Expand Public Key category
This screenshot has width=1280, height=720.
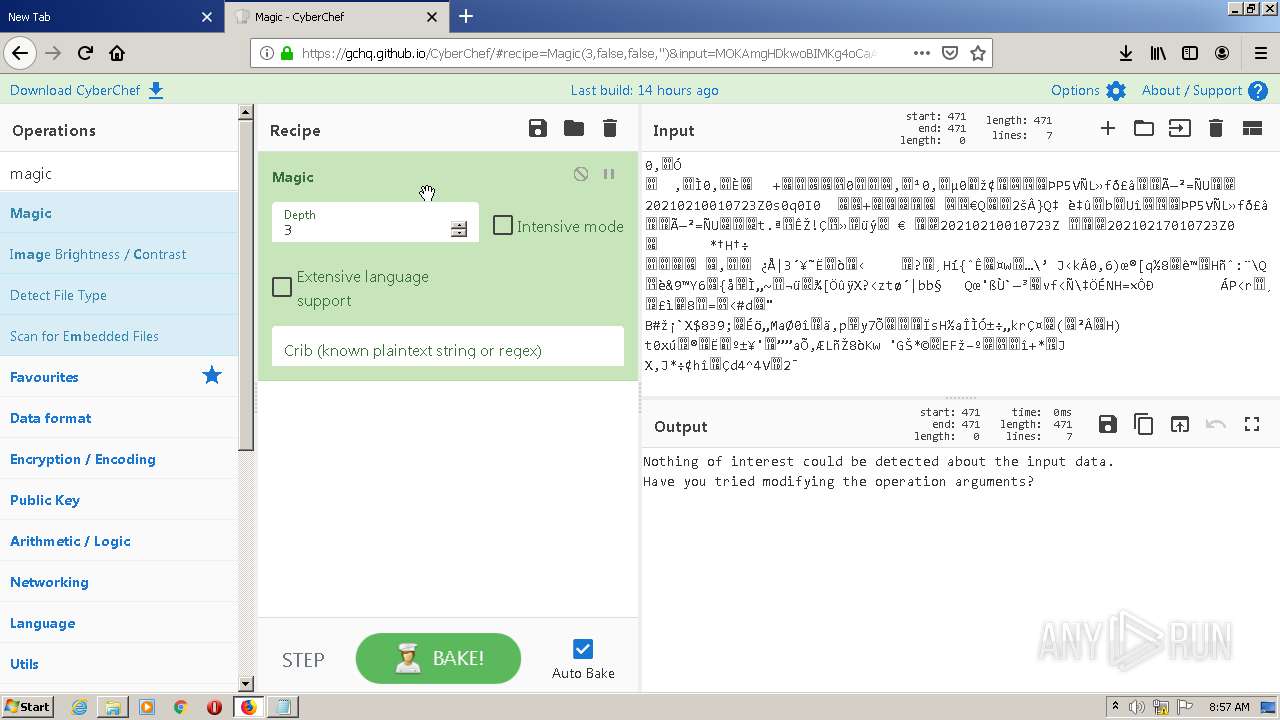pyautogui.click(x=119, y=500)
